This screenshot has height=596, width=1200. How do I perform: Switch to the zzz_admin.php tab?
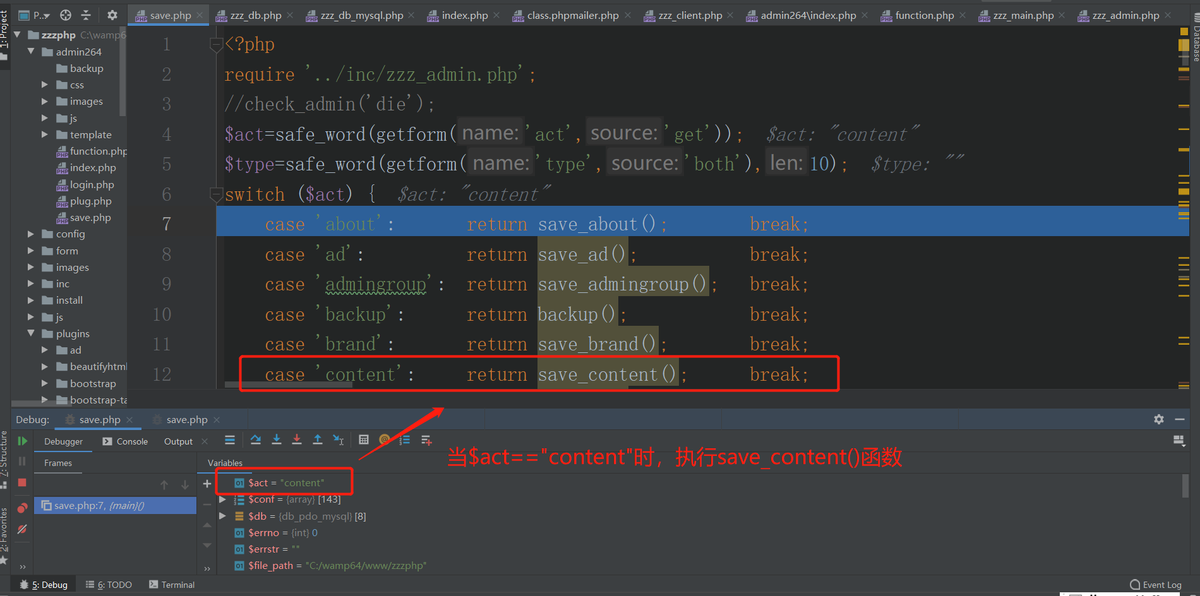click(1125, 16)
